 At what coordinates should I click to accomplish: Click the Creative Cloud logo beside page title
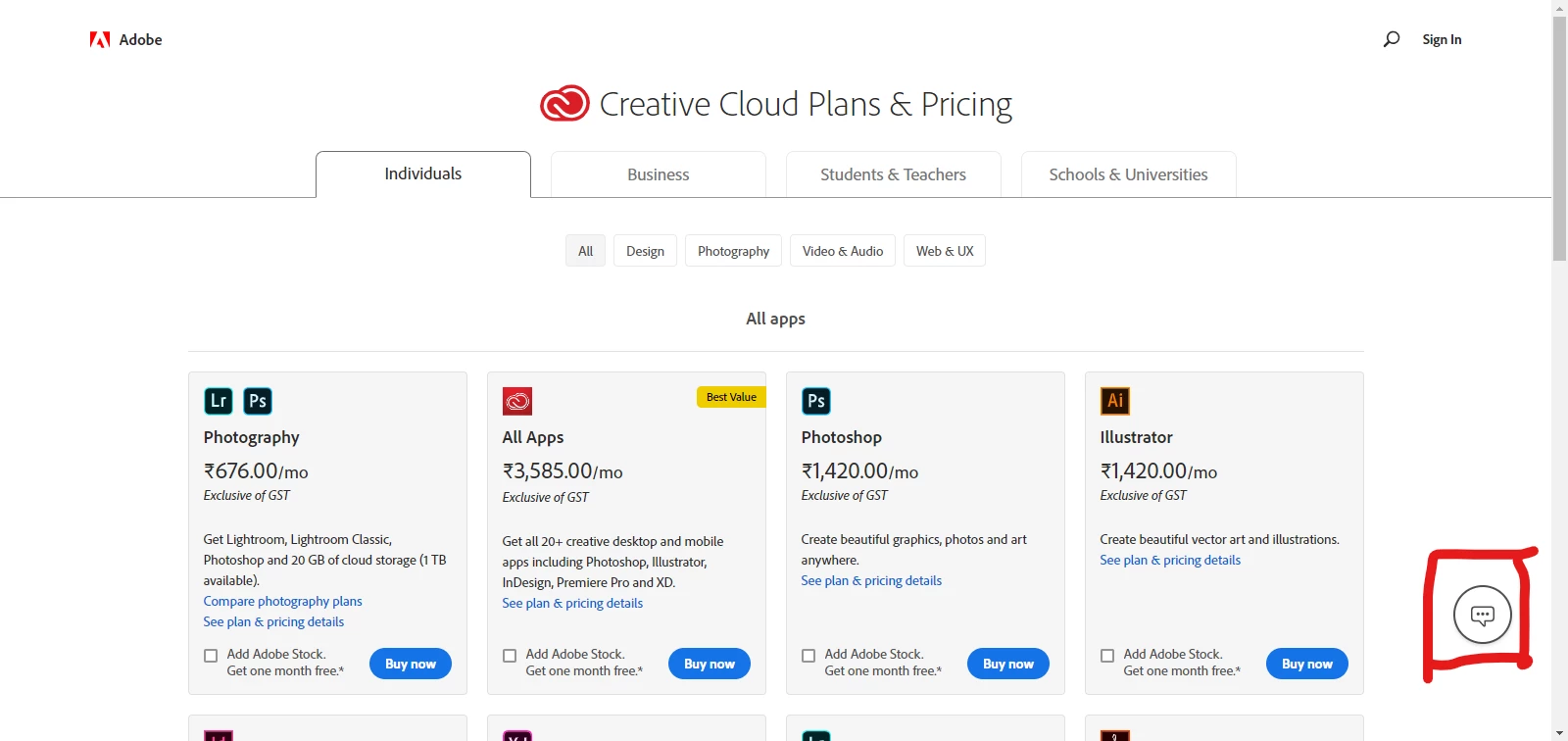coord(564,103)
